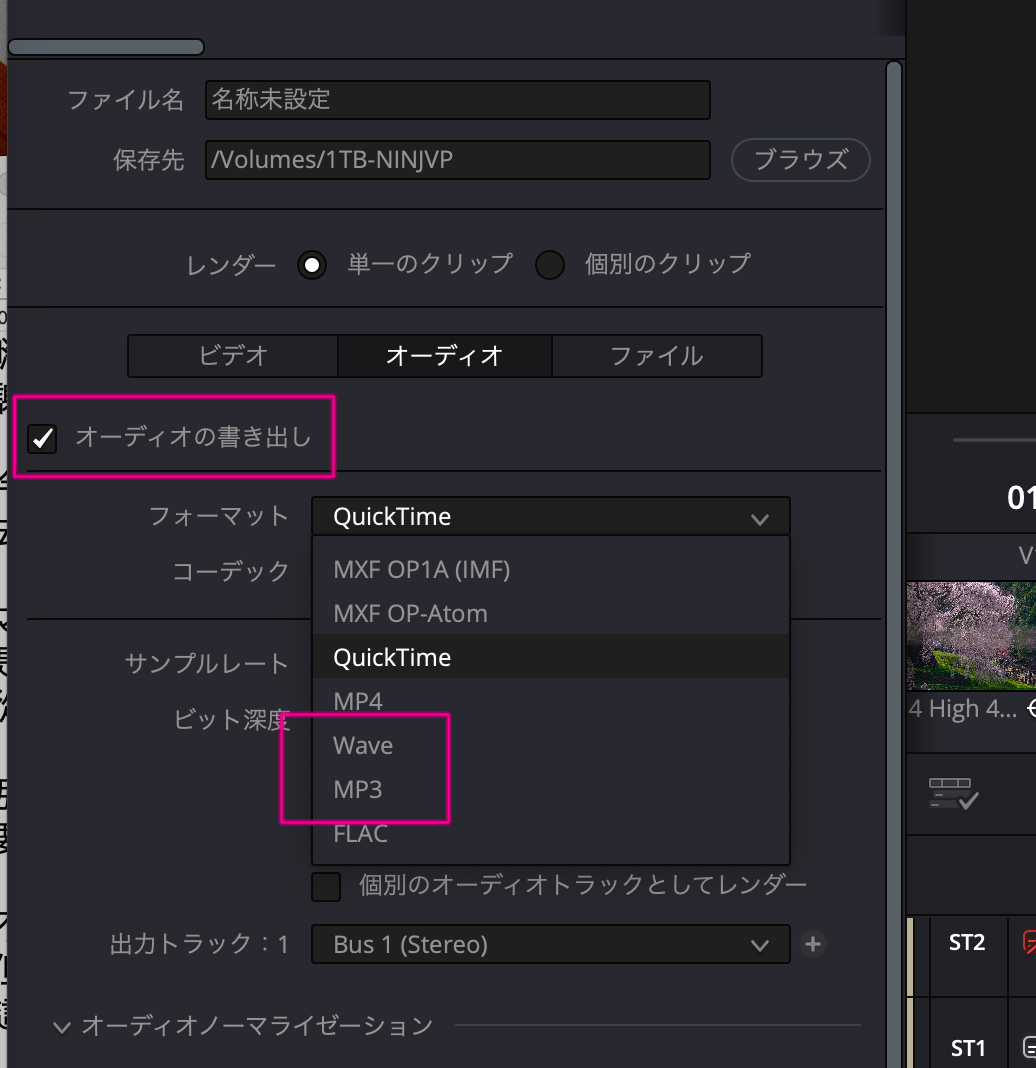Enable render as individual audio tracks
1036x1068 pixels.
pyautogui.click(x=326, y=886)
